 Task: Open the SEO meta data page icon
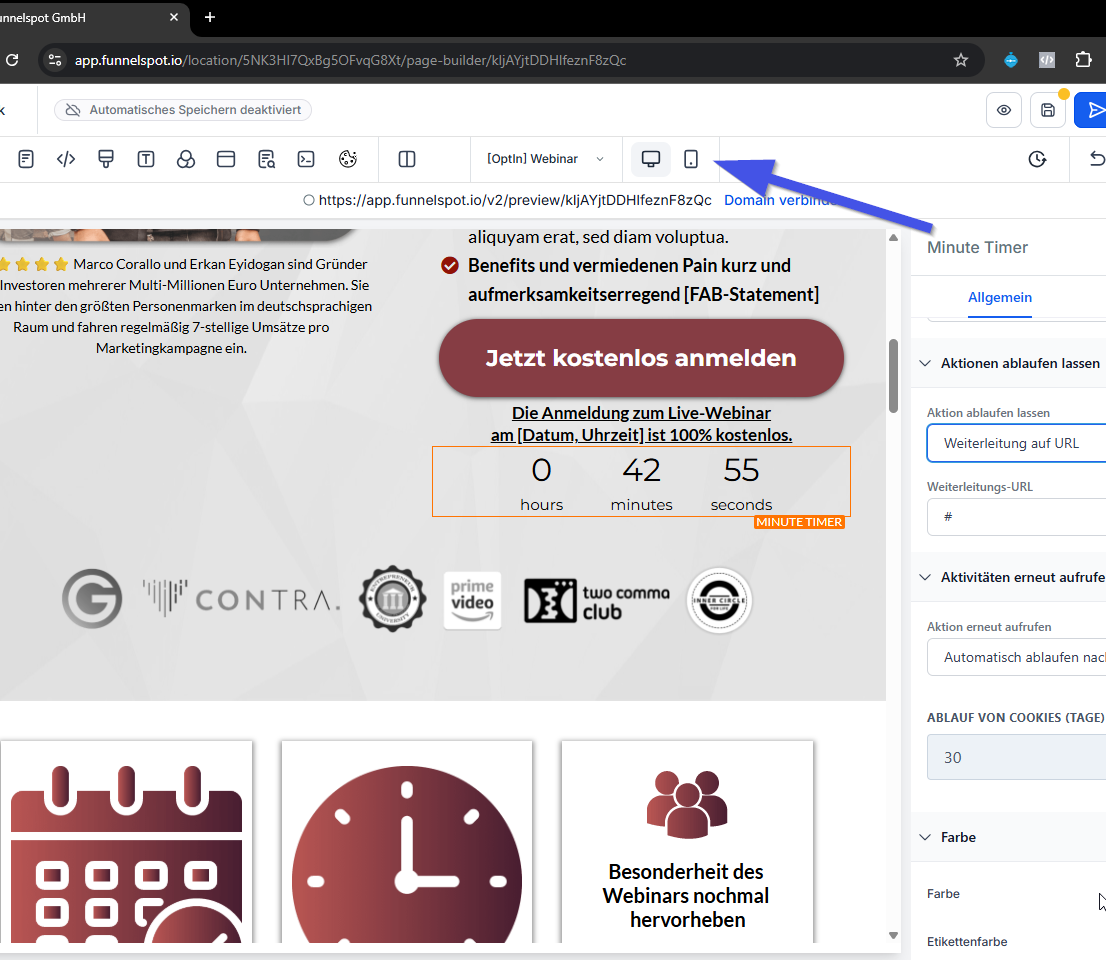click(x=26, y=159)
